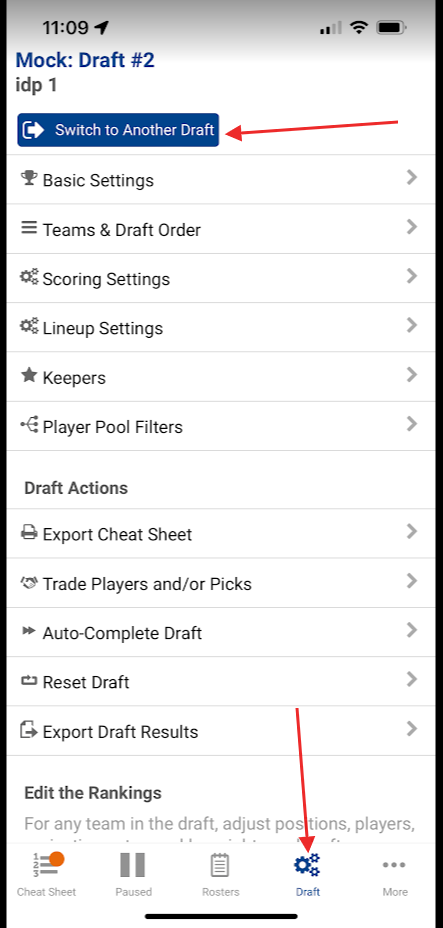
Task: Tap the handshake icon for Trade Players
Action: (29, 582)
